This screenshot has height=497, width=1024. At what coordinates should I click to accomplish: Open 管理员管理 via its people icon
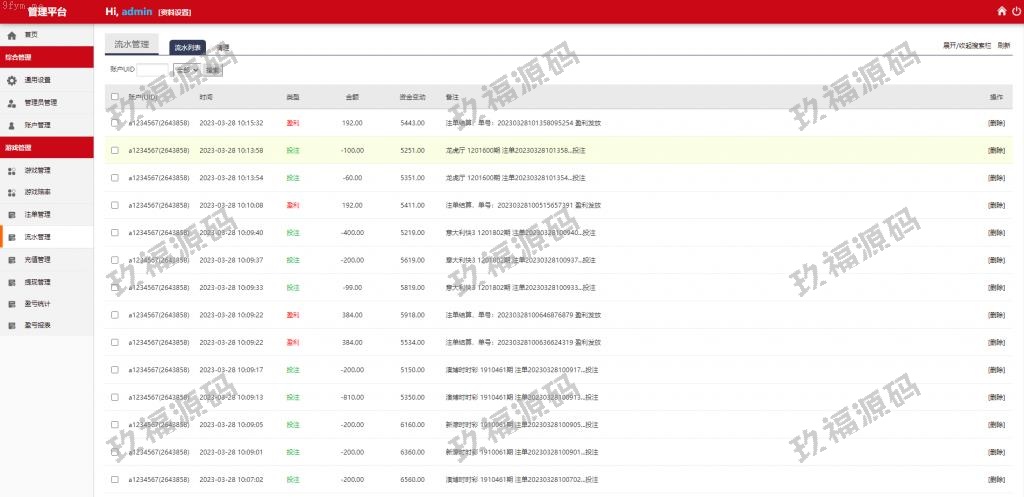click(x=12, y=103)
